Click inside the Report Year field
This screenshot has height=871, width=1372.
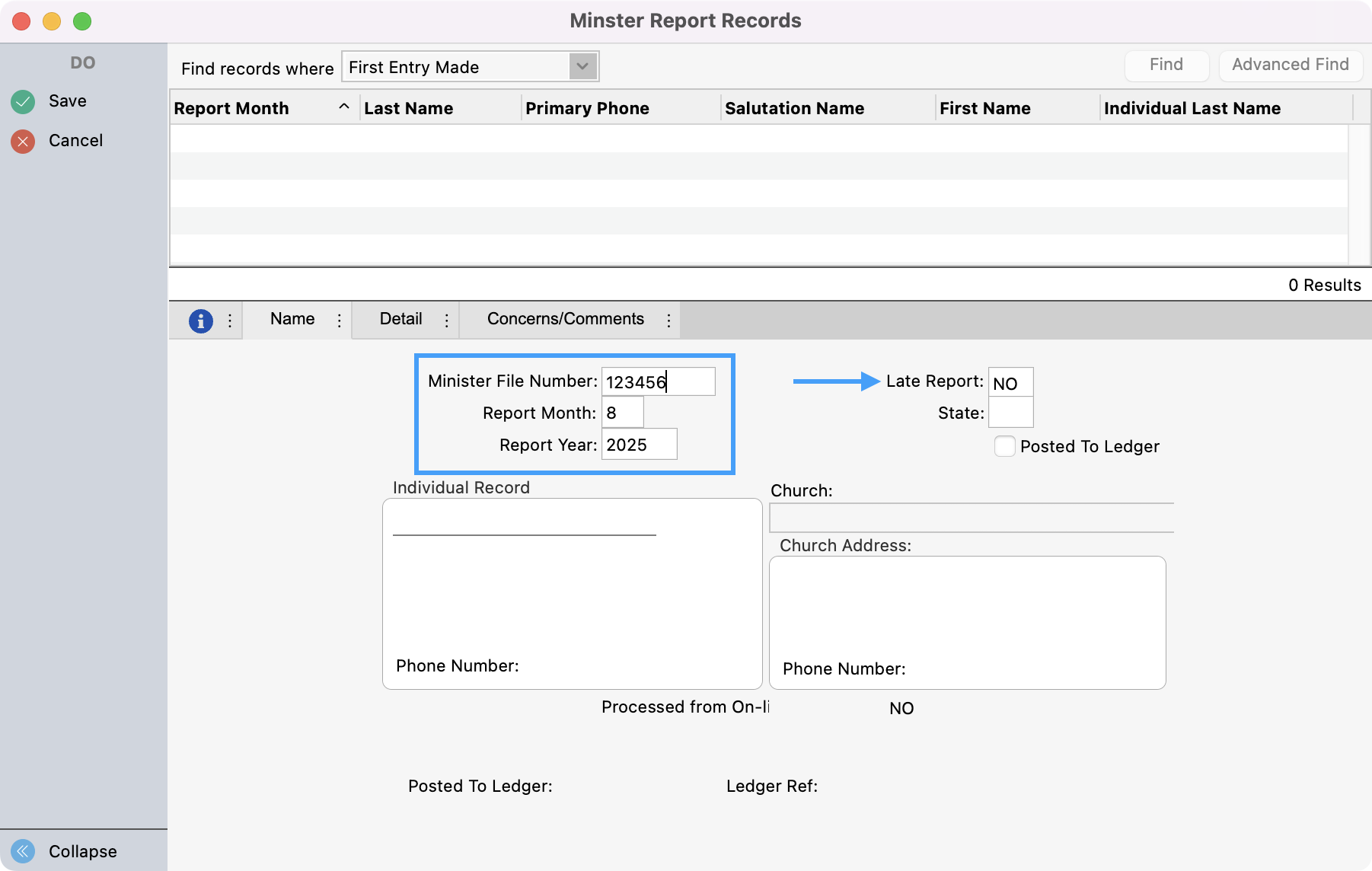click(639, 444)
